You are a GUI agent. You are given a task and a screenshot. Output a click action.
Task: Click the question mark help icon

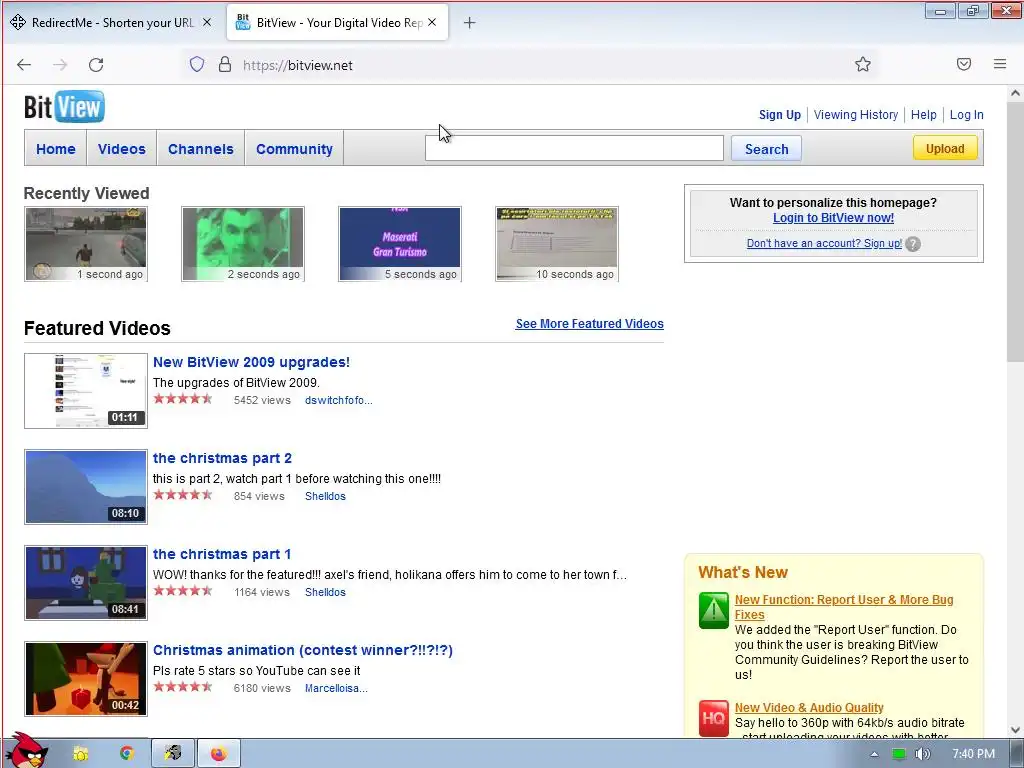[x=913, y=244]
